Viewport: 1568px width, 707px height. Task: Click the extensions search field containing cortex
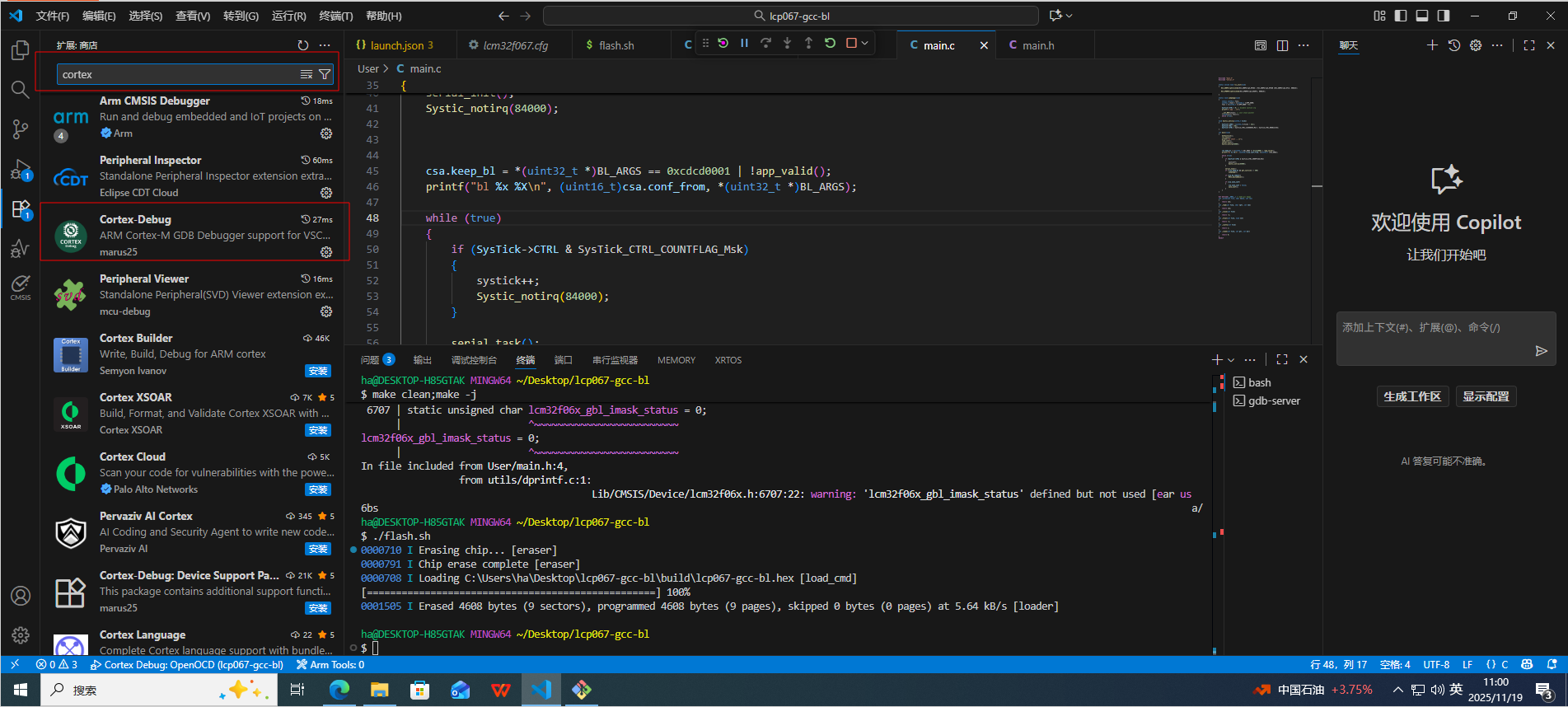[x=177, y=74]
